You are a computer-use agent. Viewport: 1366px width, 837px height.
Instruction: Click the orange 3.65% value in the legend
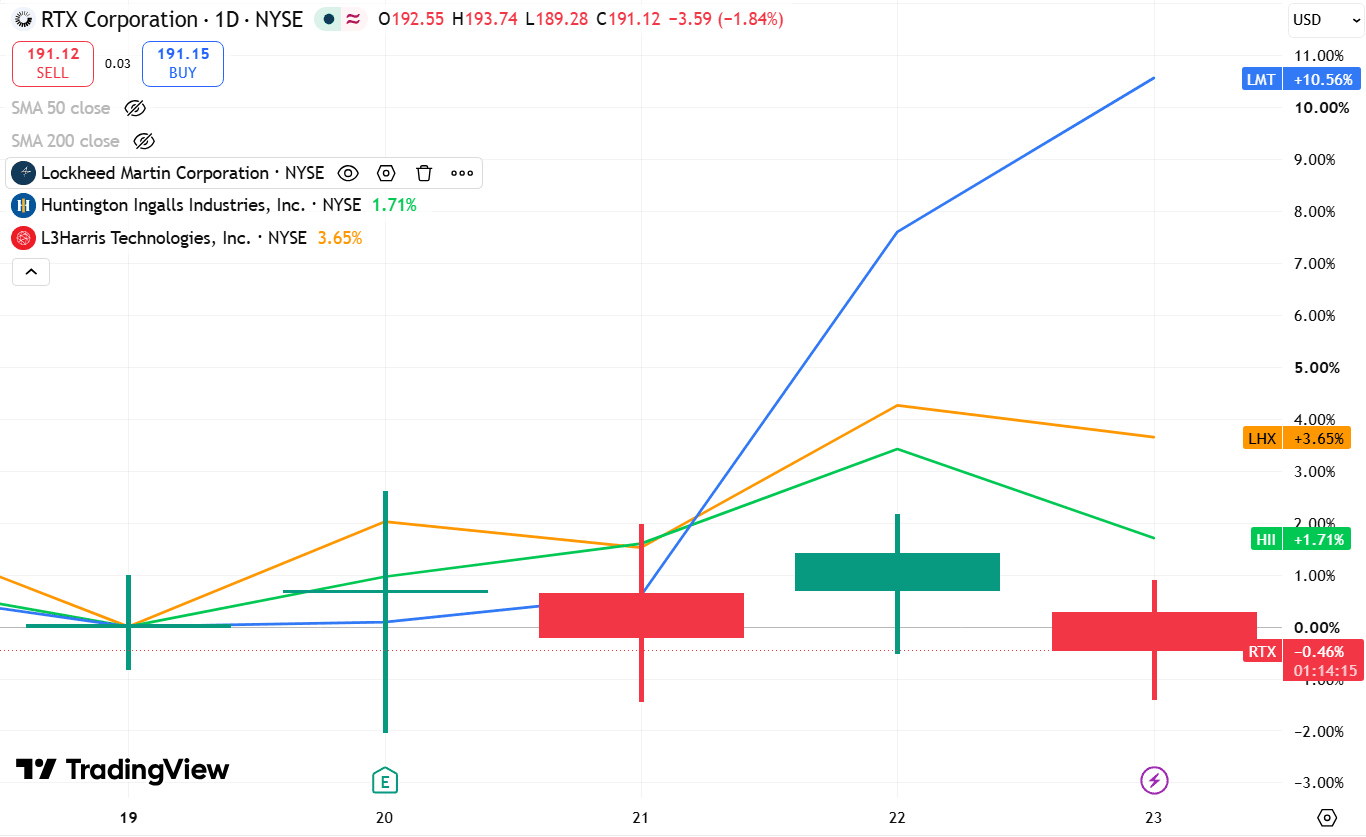pos(340,238)
